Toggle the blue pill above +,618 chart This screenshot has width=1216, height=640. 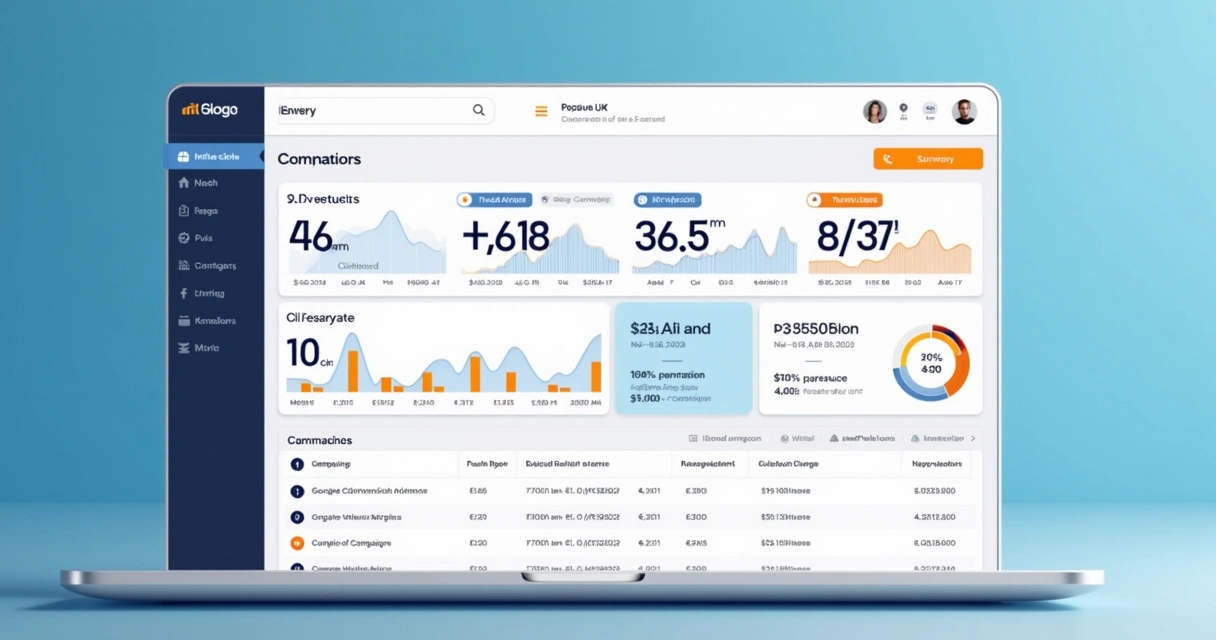tap(494, 200)
